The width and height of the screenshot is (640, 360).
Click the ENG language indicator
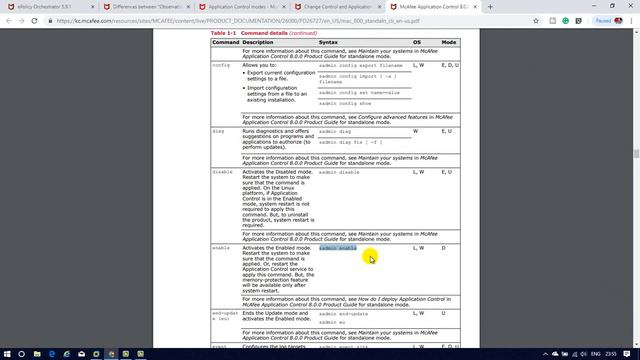(596, 354)
